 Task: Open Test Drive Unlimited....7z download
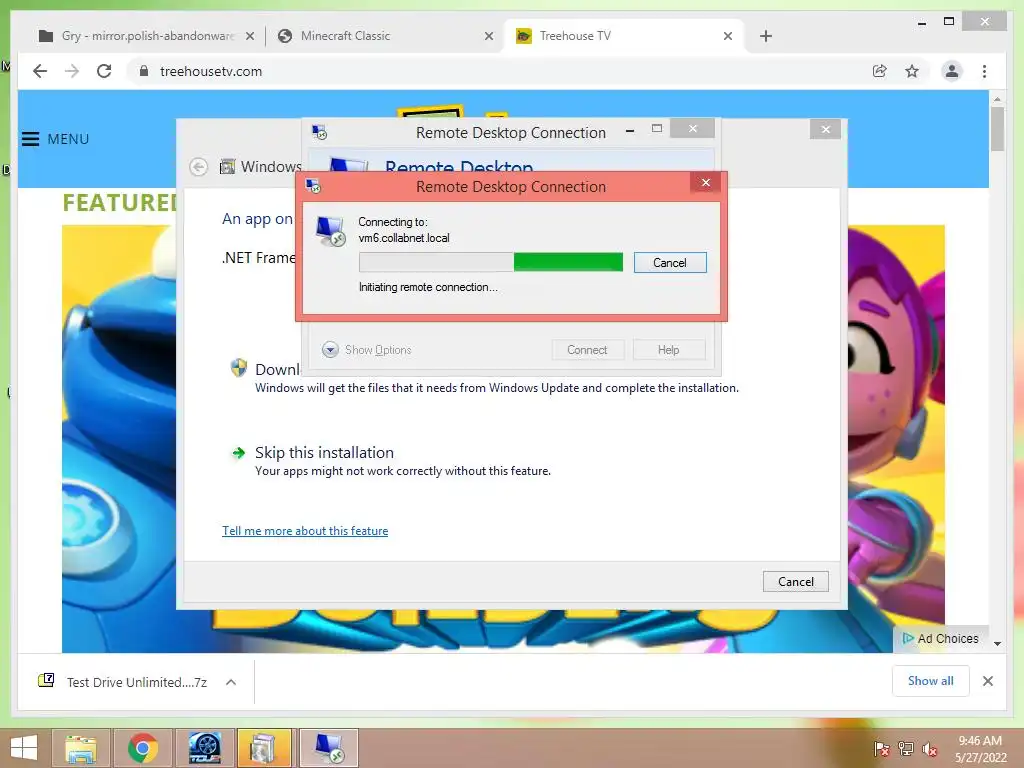pos(136,682)
